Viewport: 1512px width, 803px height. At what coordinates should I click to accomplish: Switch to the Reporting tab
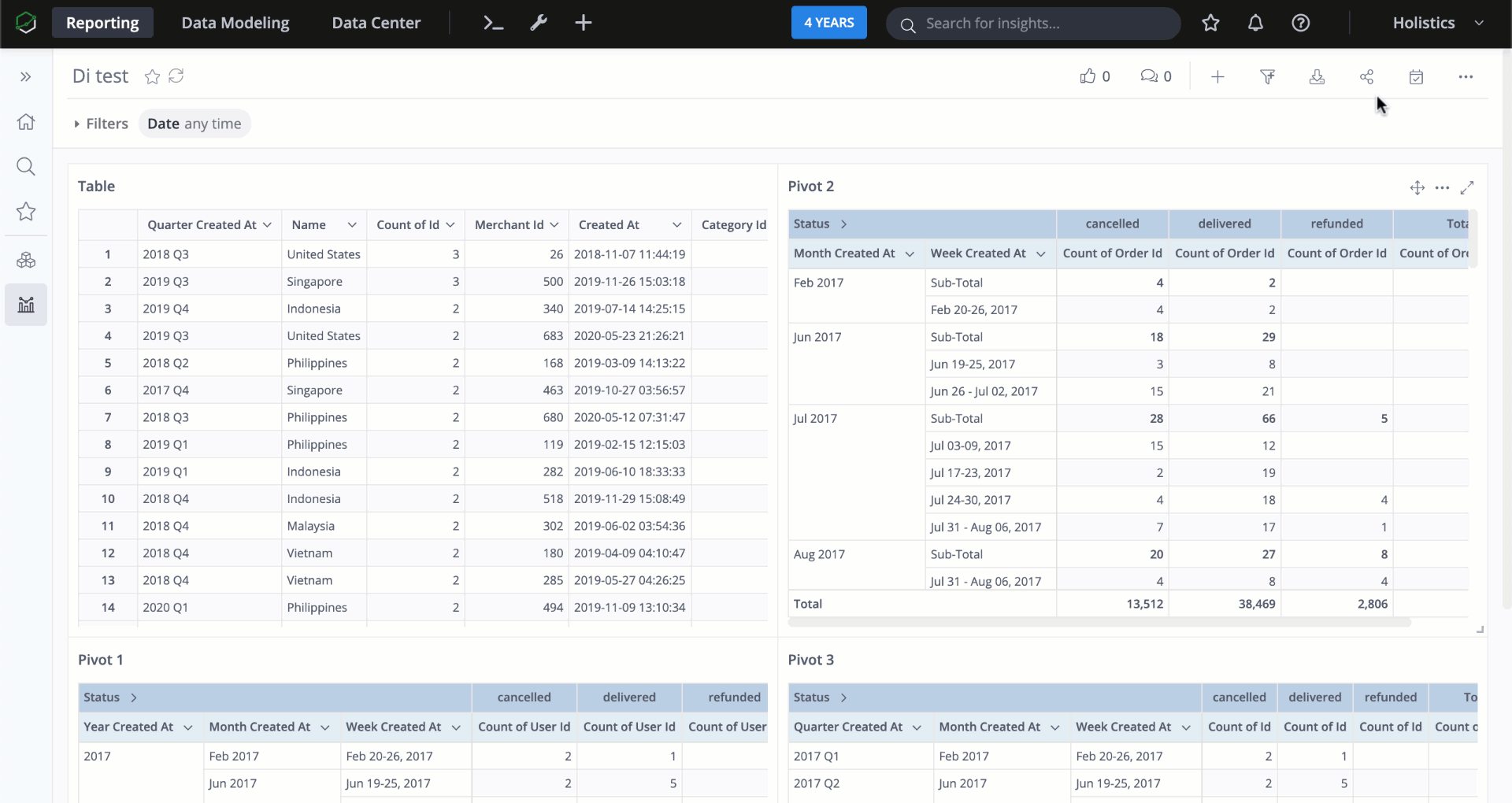tap(102, 23)
